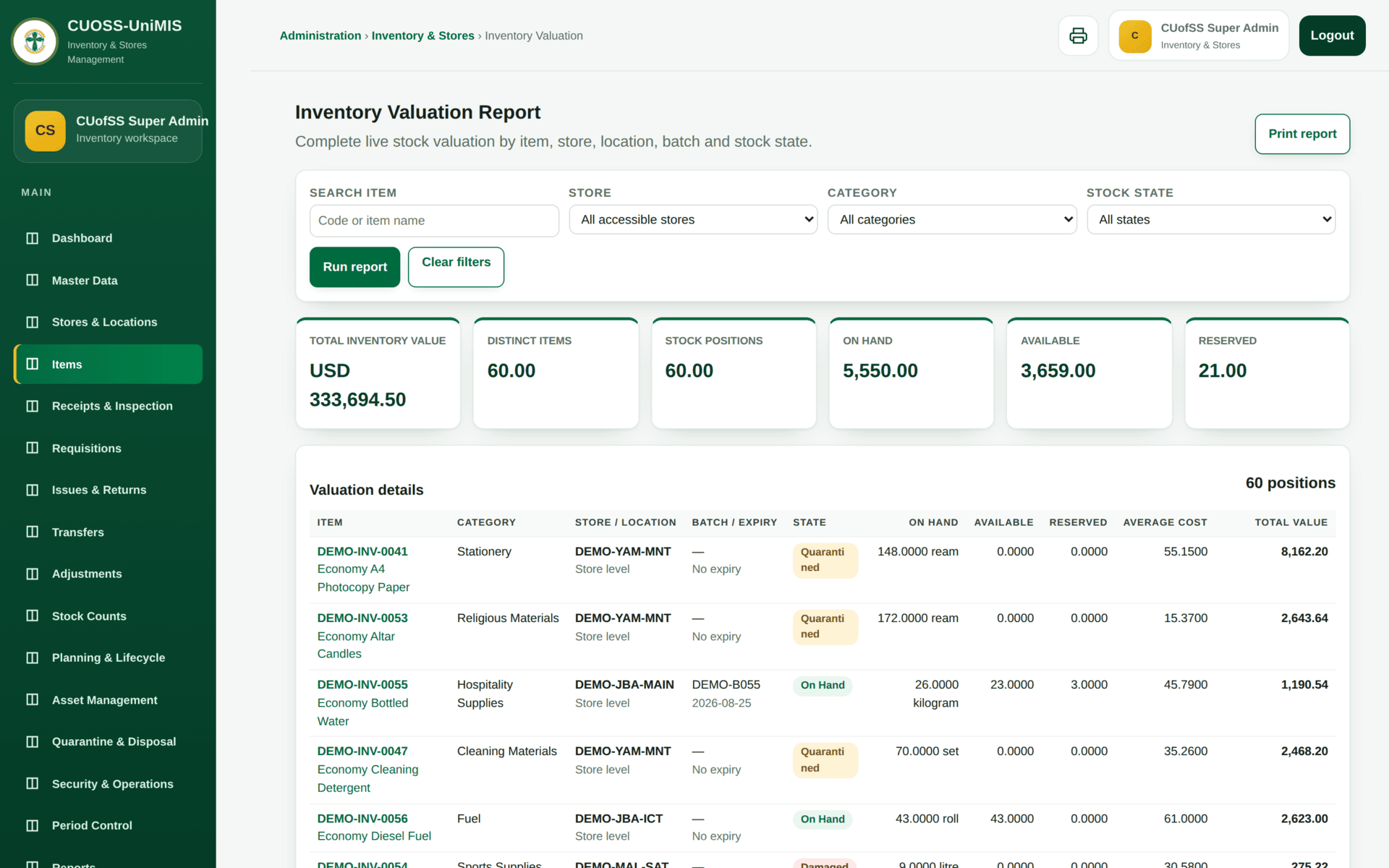
Task: Click the 60 positions count label
Action: [1291, 482]
